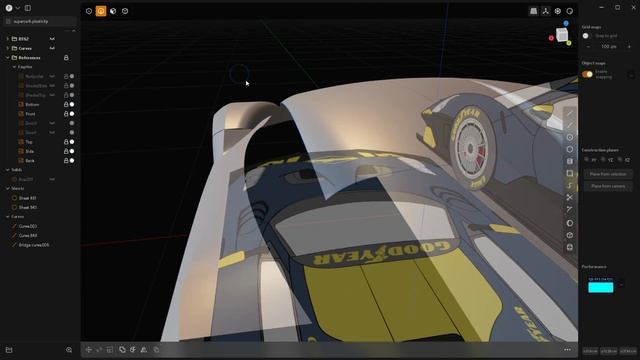Toggle visibility dot for Top reference

[72, 142]
